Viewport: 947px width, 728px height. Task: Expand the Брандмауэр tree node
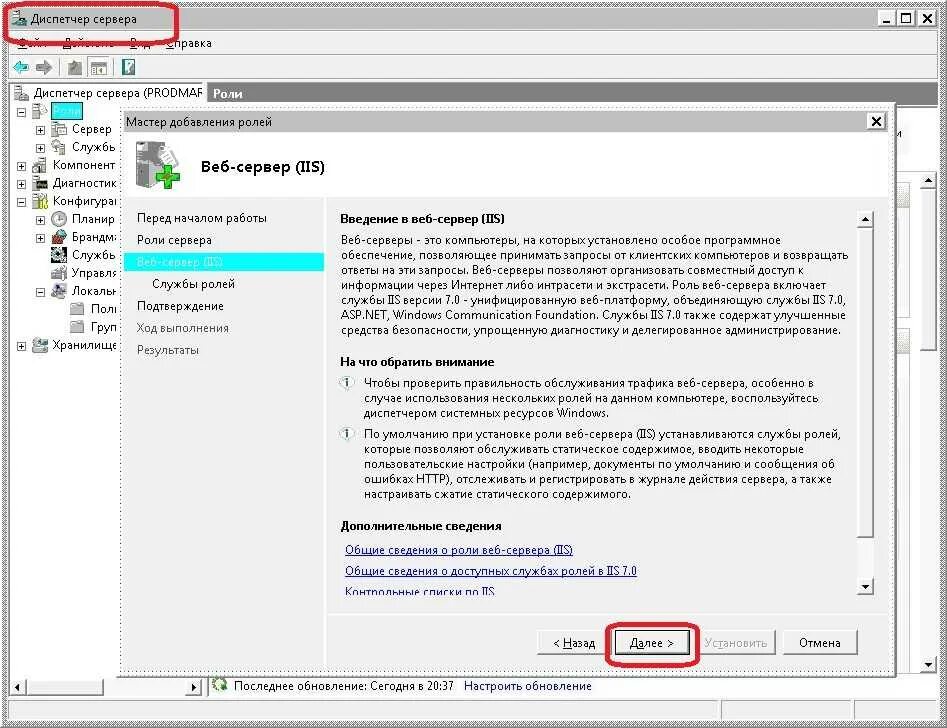pyautogui.click(x=40, y=238)
